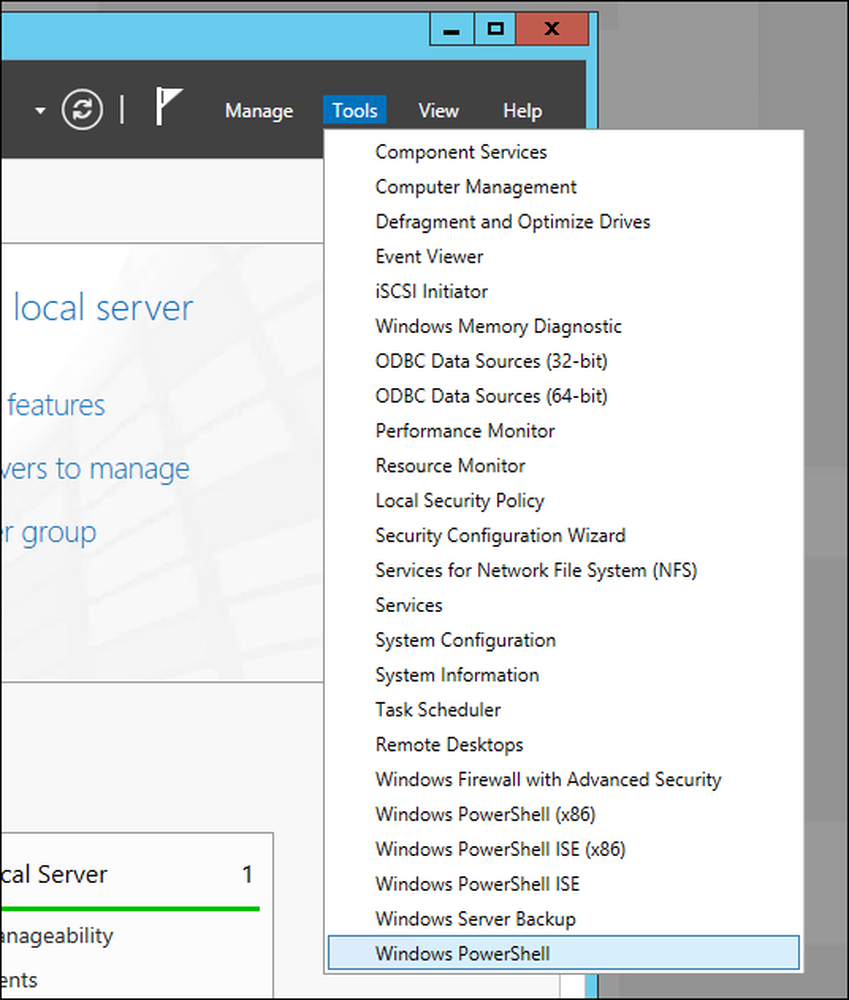Choose Windows PowerShell ISE without x86

click(x=564, y=884)
